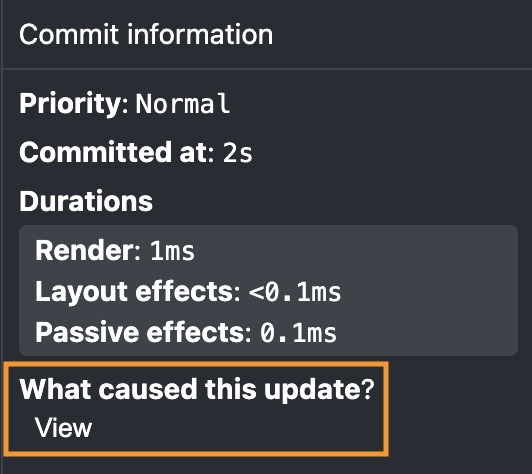Click the question mark after "update"

(368, 389)
